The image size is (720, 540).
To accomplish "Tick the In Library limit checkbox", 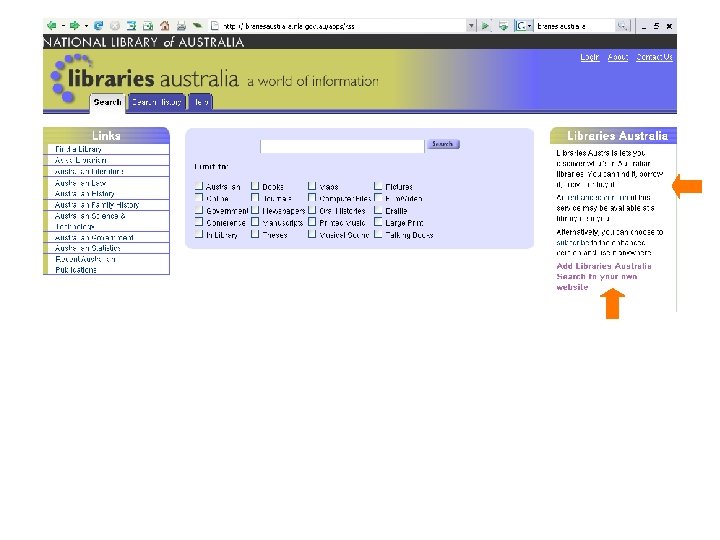I will click(x=199, y=234).
